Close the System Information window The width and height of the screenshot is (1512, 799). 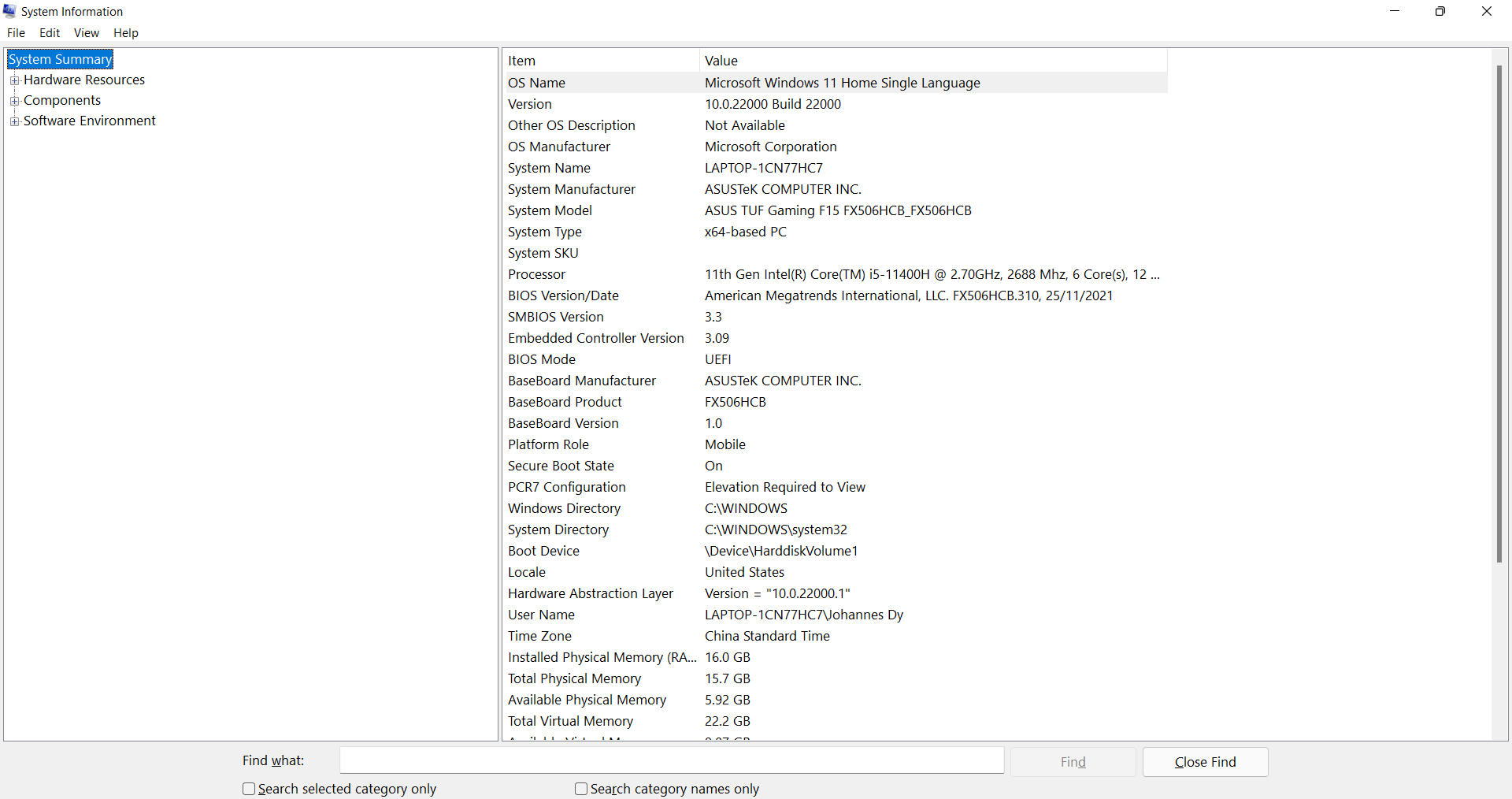(1487, 11)
